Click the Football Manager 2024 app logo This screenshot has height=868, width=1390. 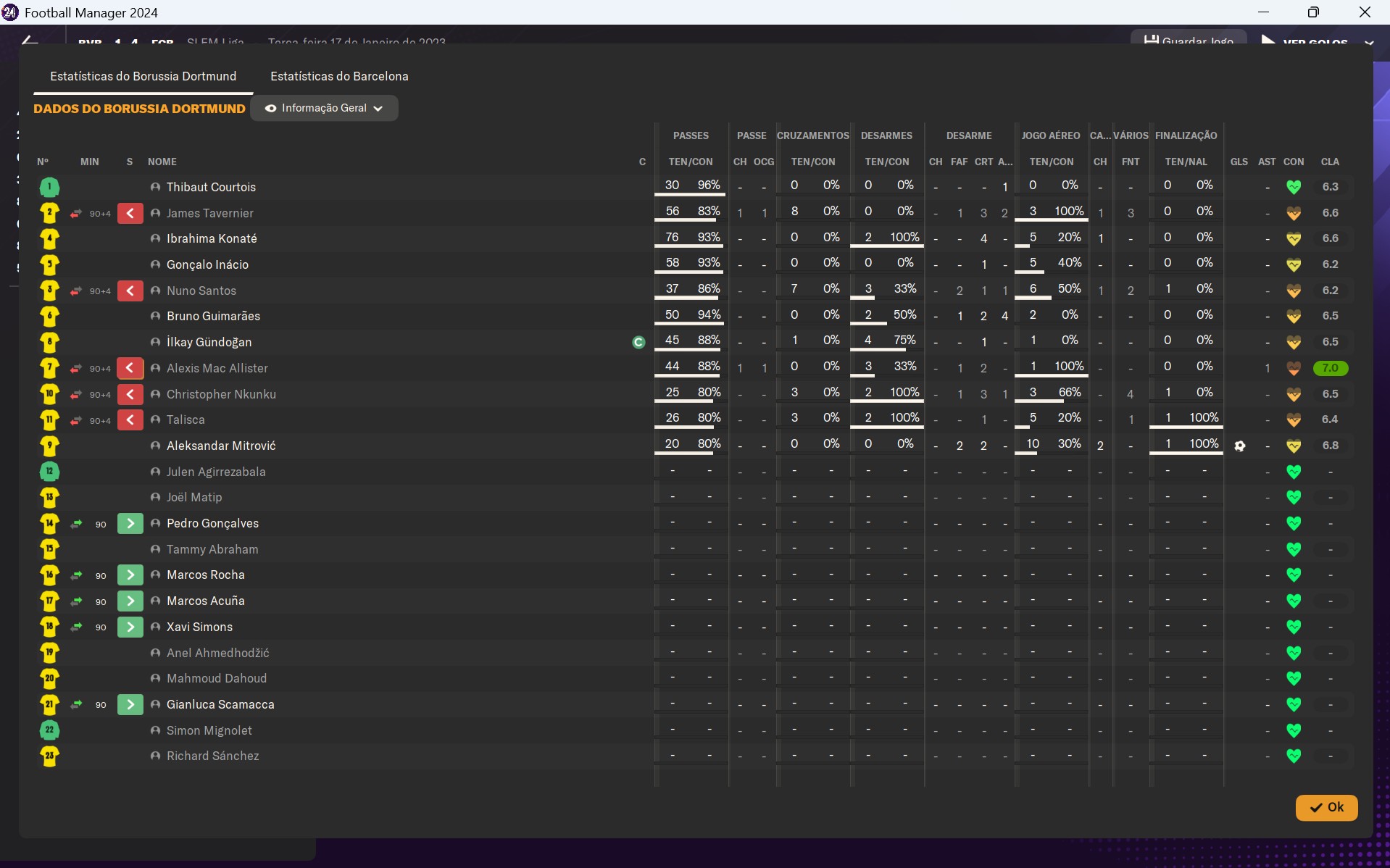pos(10,12)
